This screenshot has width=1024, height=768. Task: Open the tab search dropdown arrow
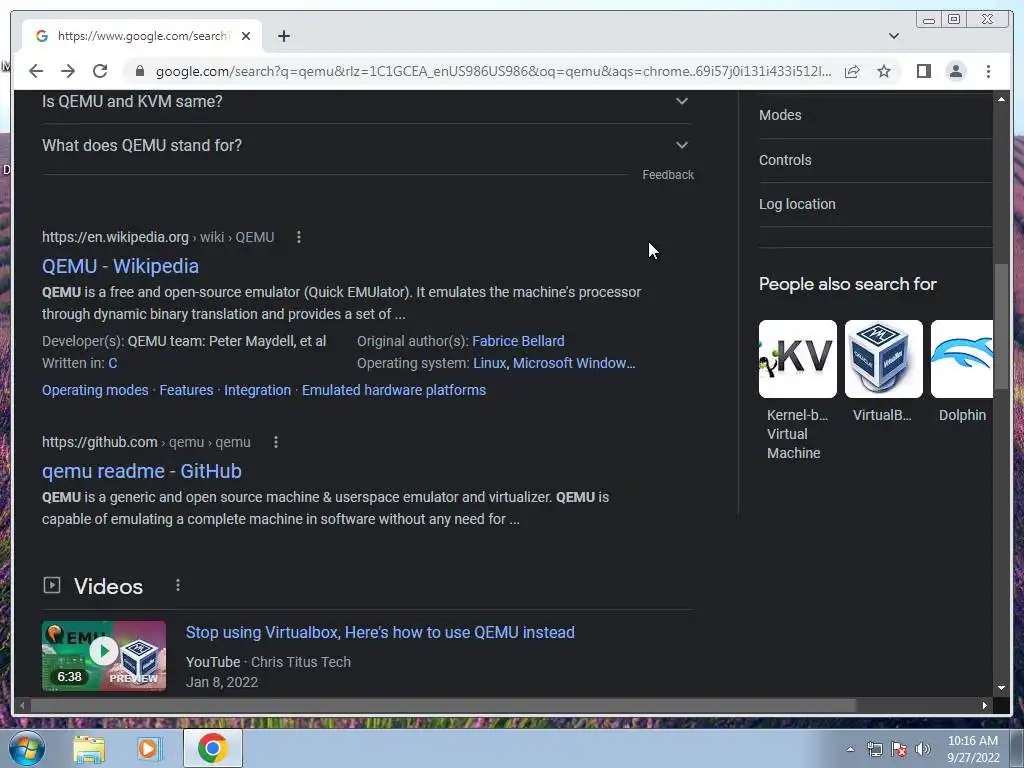(x=893, y=36)
